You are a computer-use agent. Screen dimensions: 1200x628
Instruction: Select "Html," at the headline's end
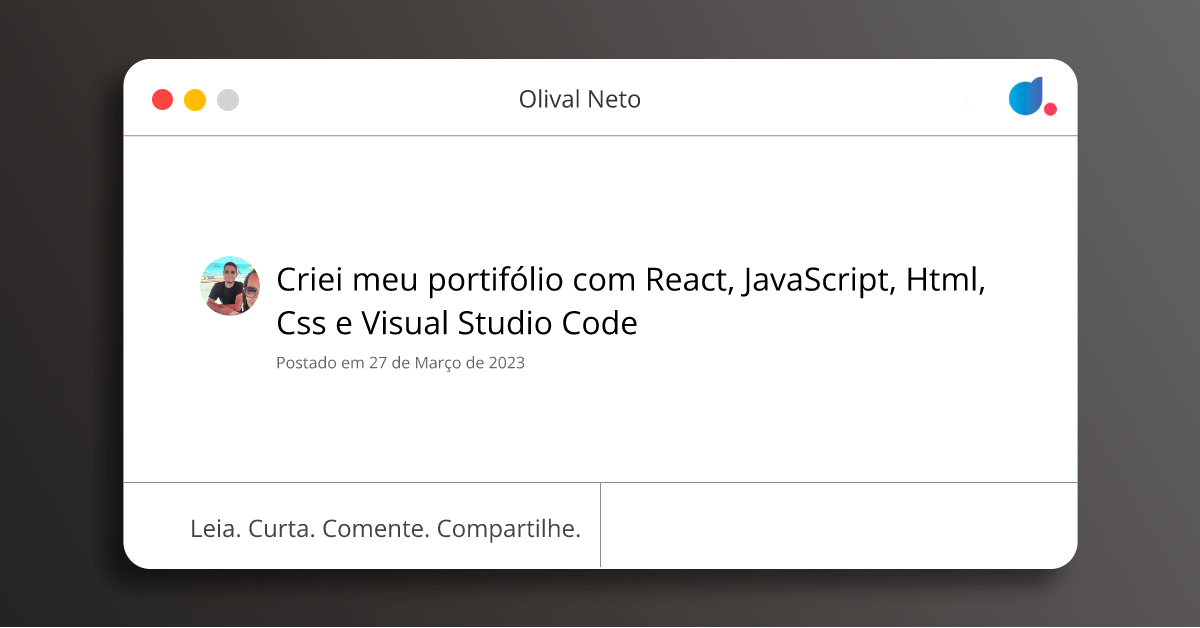[x=947, y=281]
